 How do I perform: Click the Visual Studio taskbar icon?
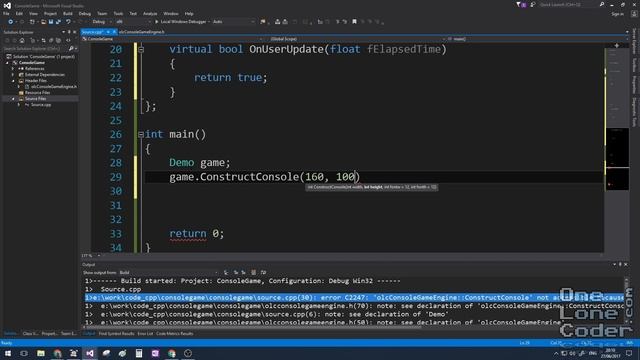click(x=90, y=353)
